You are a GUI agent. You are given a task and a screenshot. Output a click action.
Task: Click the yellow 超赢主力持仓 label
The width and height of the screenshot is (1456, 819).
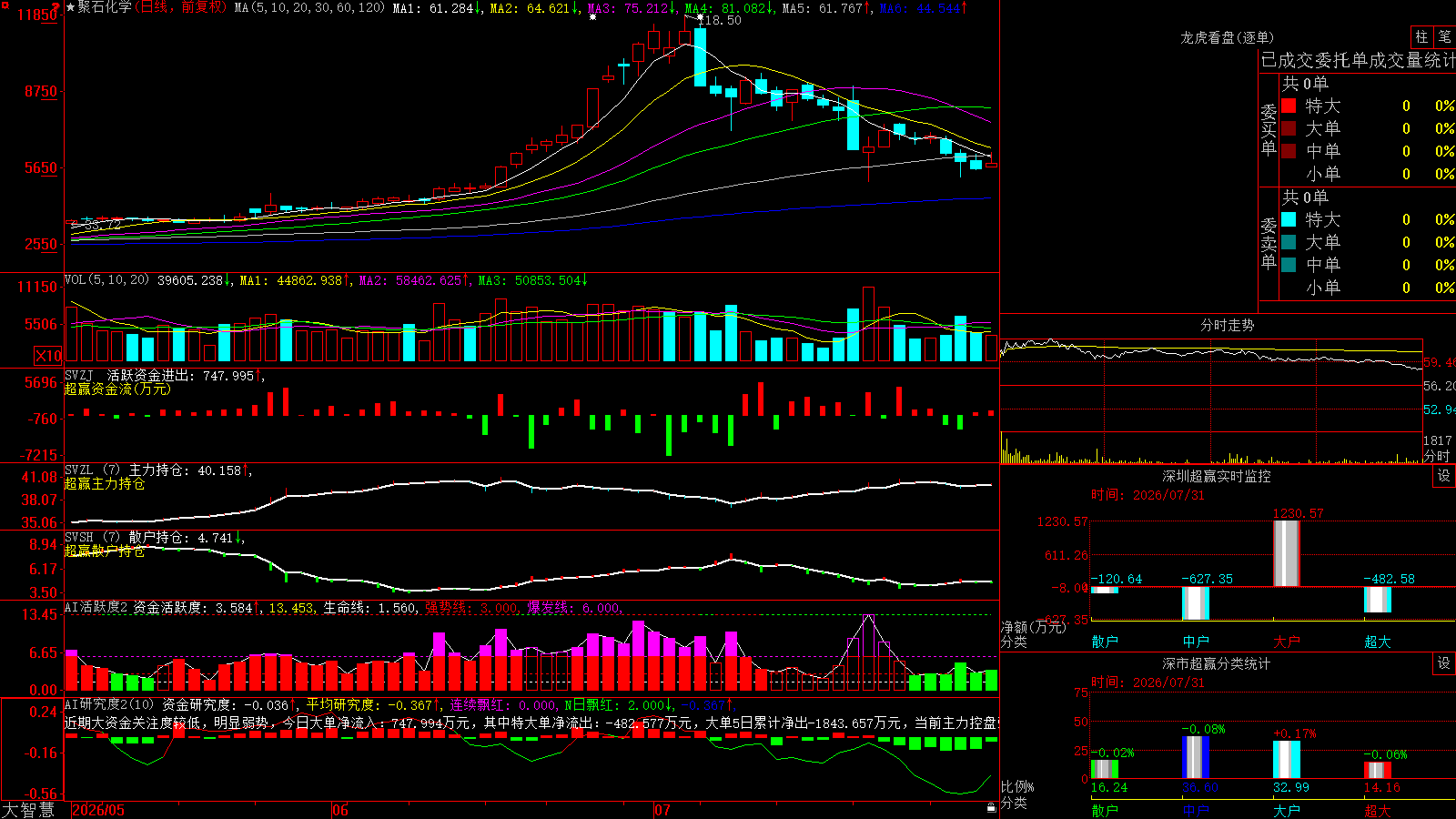coord(105,483)
